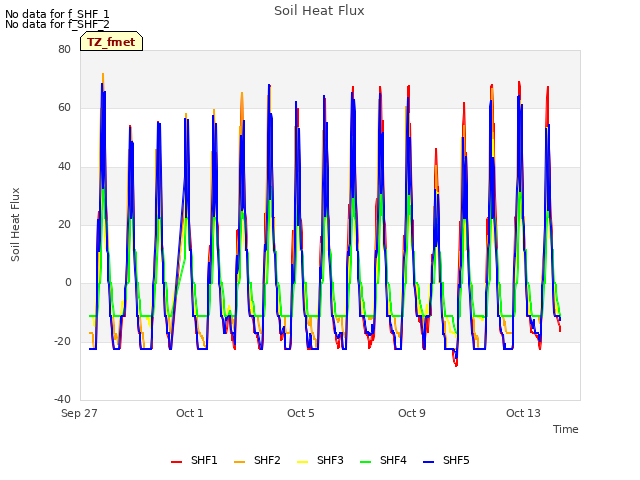Click the -20 y-axis tick label
This screenshot has width=640, height=480.
click(62, 341)
